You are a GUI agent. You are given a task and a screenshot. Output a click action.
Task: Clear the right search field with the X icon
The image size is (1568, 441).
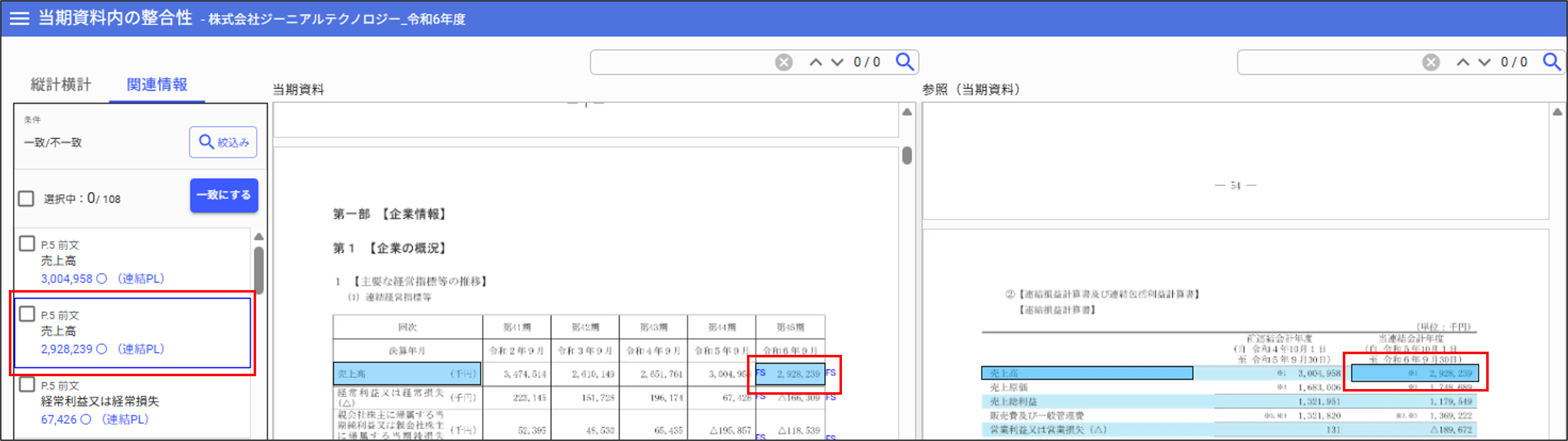[x=1430, y=62]
